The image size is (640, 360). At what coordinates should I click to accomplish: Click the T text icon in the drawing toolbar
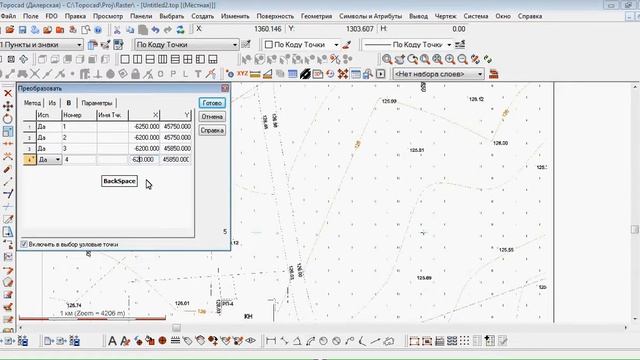pyautogui.click(x=198, y=74)
